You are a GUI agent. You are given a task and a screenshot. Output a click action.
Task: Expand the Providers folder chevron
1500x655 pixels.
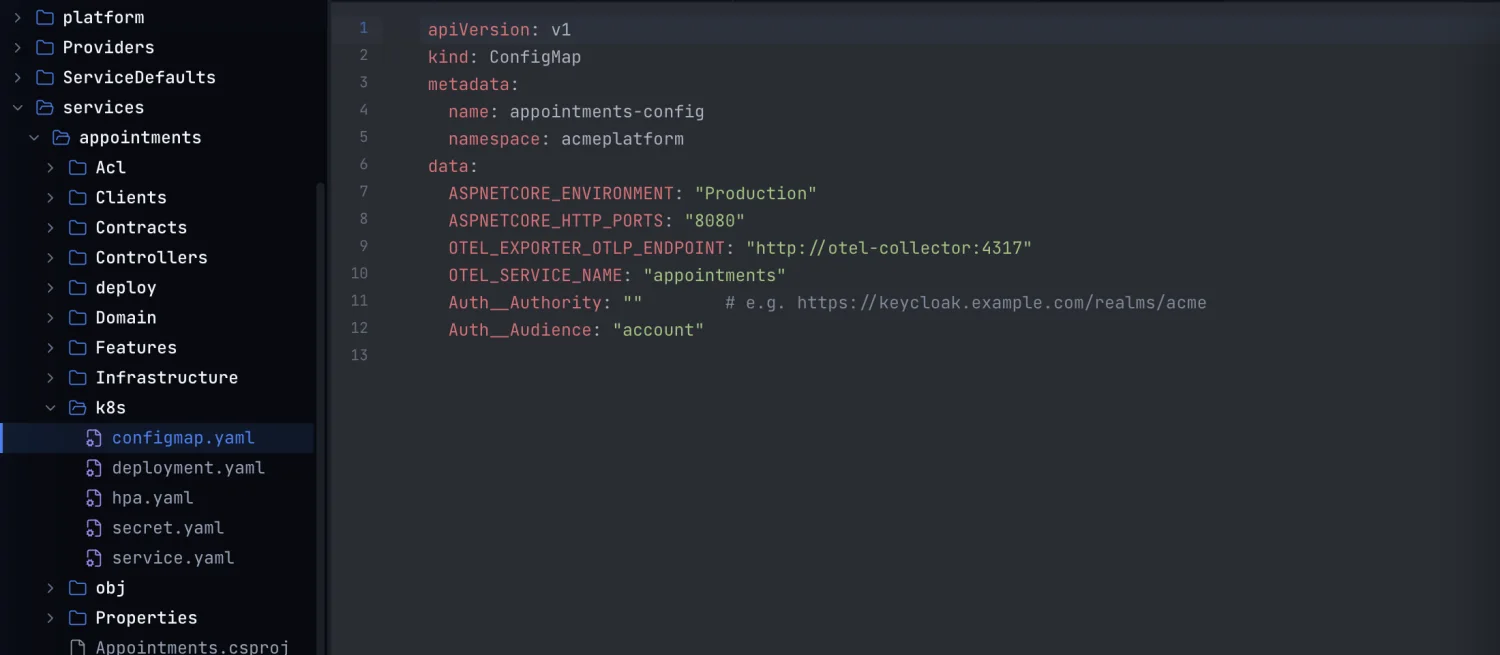pyautogui.click(x=17, y=48)
